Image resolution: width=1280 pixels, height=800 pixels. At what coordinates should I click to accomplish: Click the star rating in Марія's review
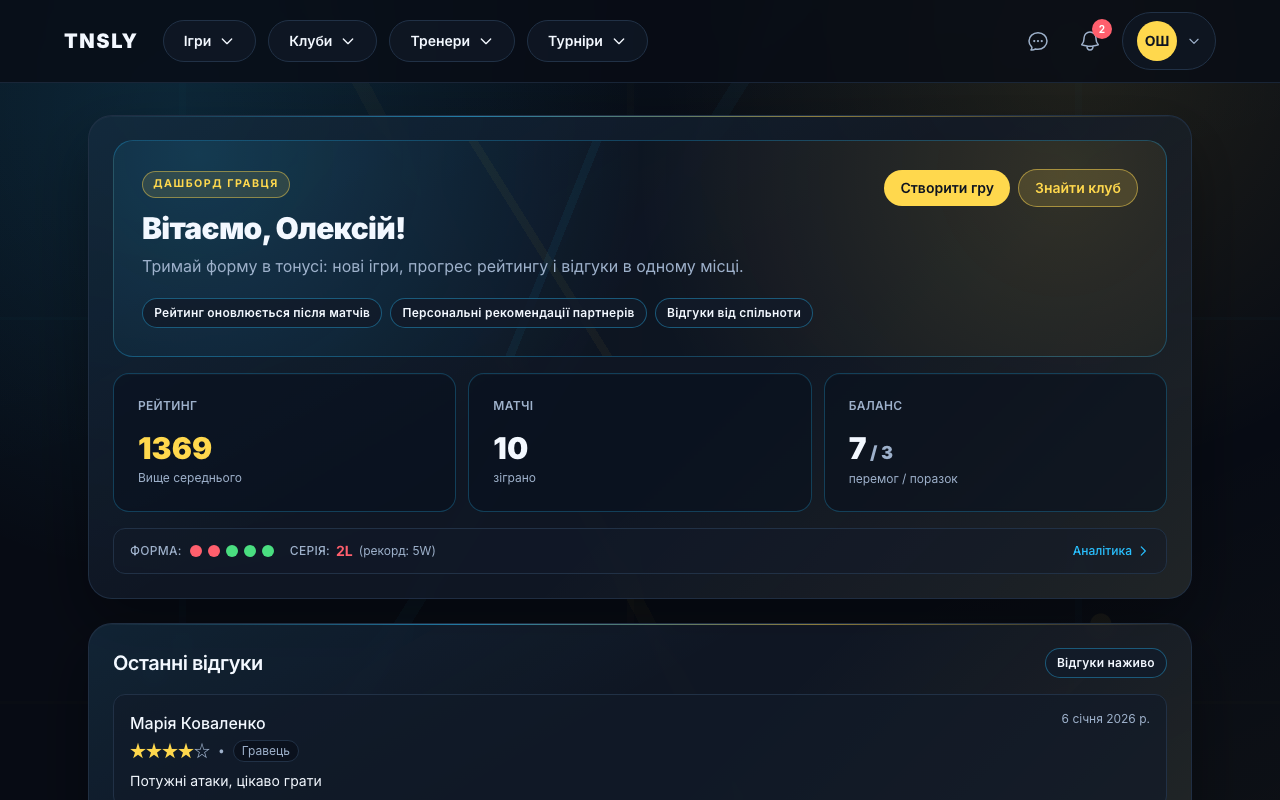pyautogui.click(x=170, y=751)
